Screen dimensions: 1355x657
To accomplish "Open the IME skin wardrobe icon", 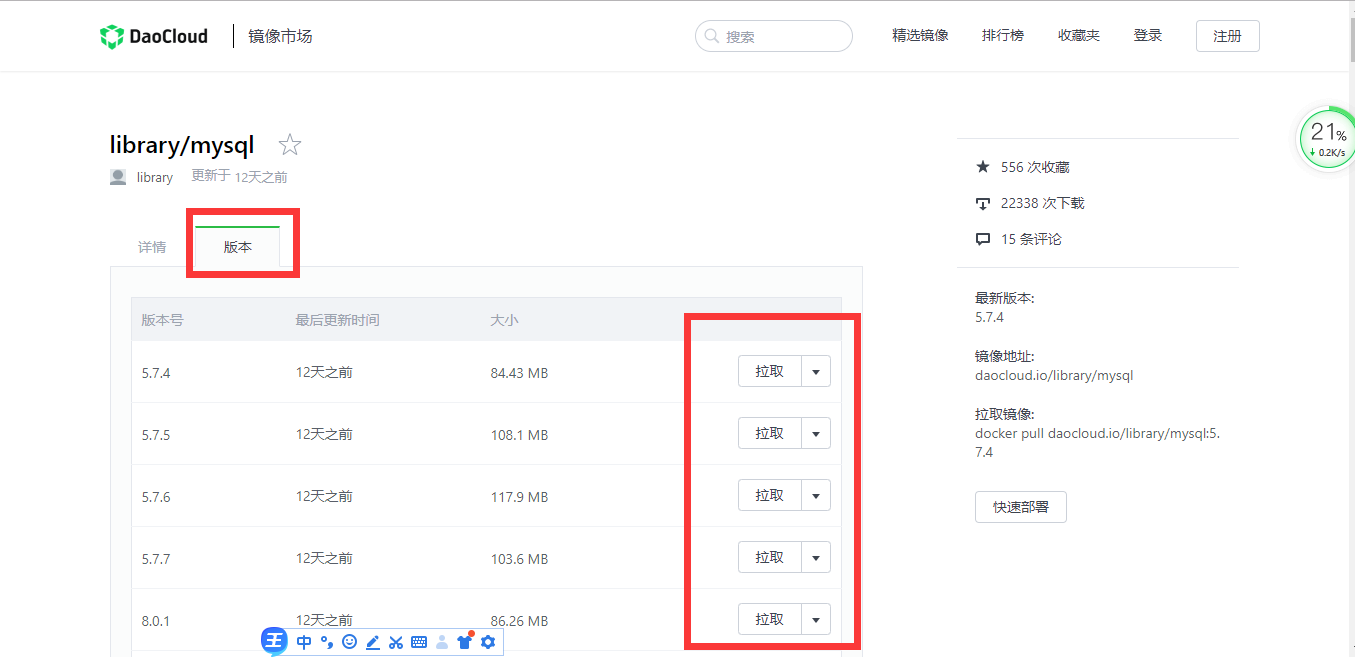I will pos(464,641).
